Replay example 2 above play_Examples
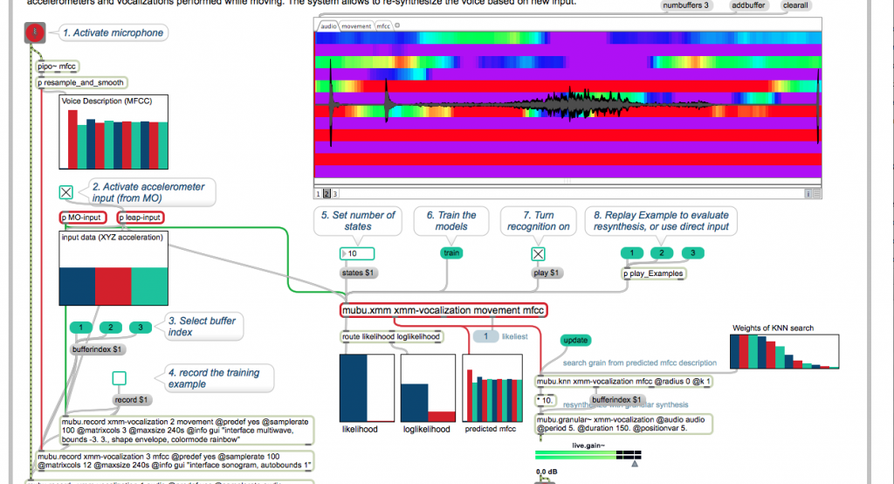The height and width of the screenshot is (484, 894). 661,253
